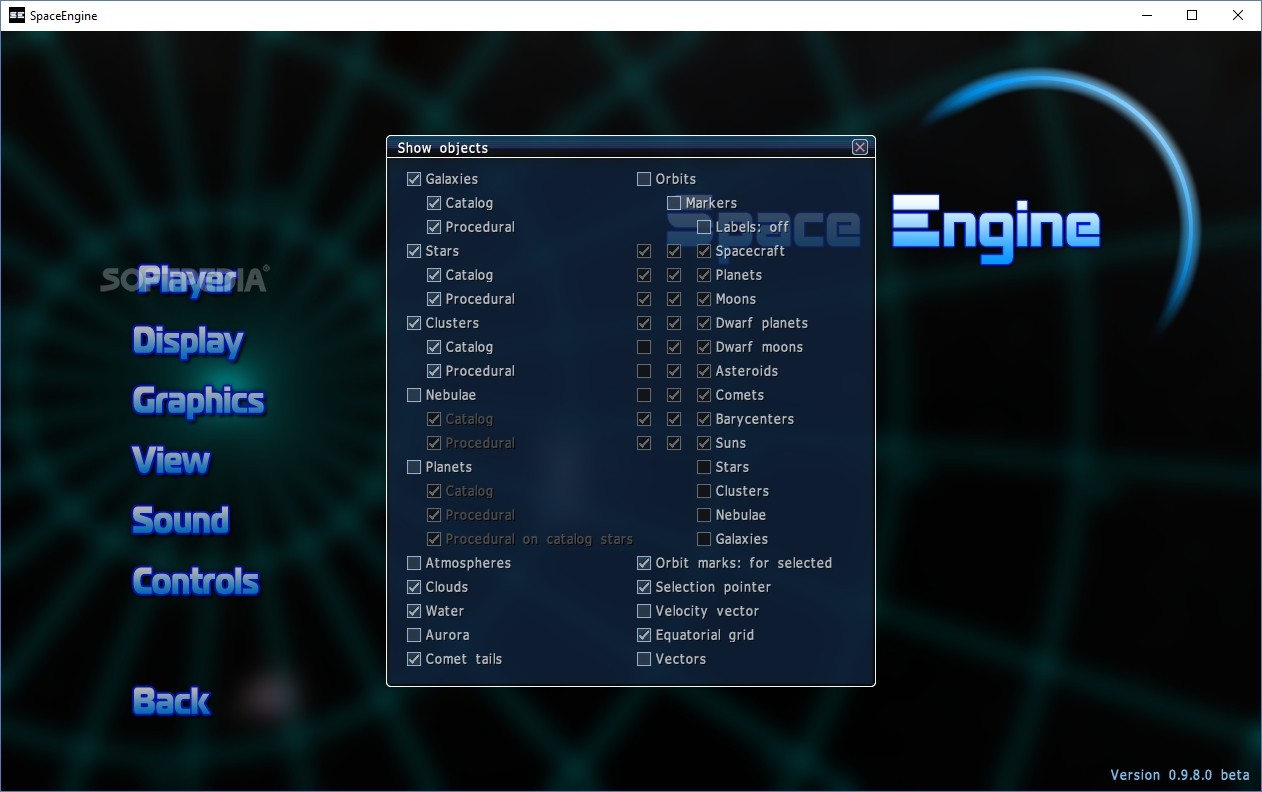Toggle the labels checkbox beside Barycenters

(704, 419)
